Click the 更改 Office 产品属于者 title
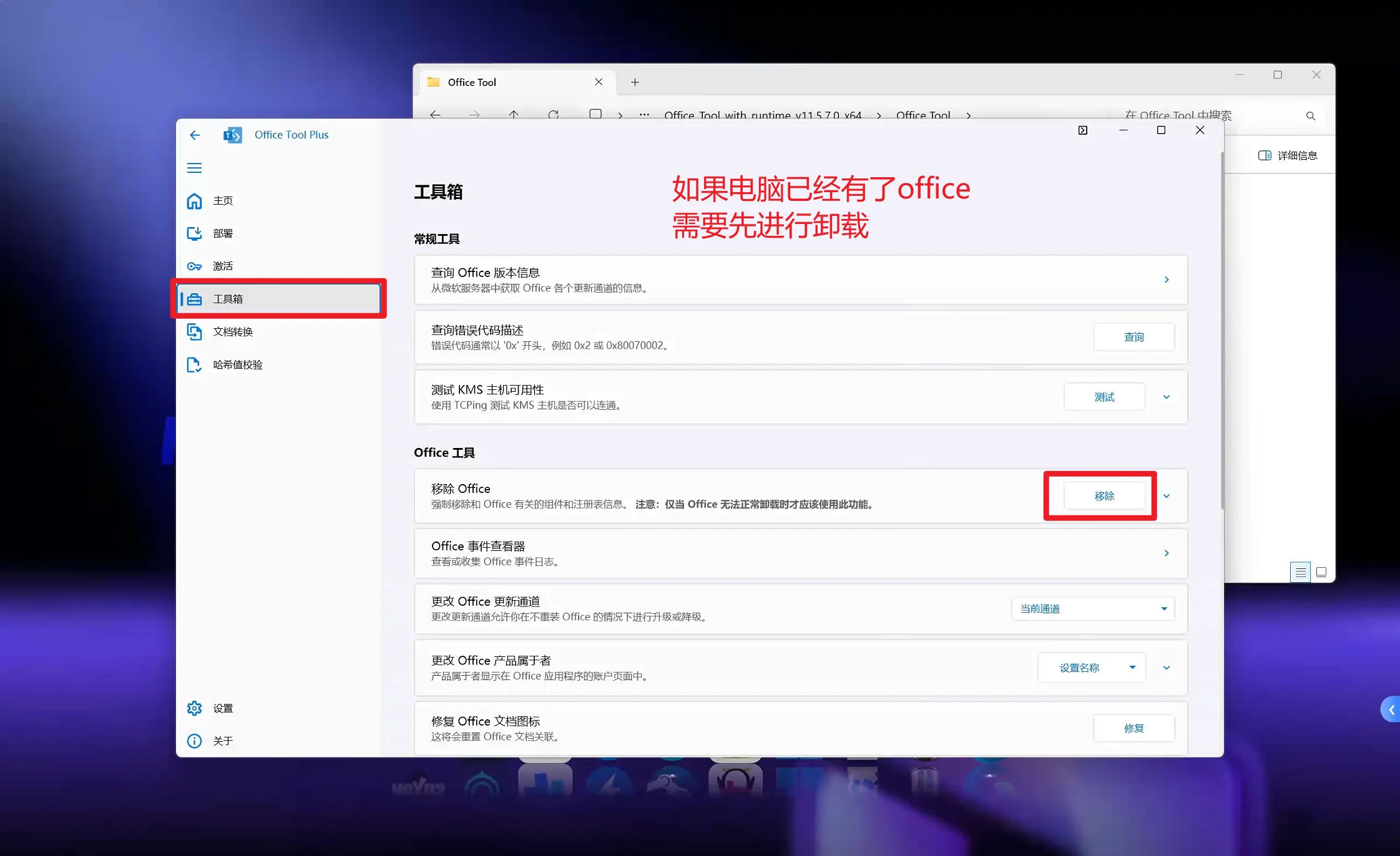1400x856 pixels. pos(491,660)
